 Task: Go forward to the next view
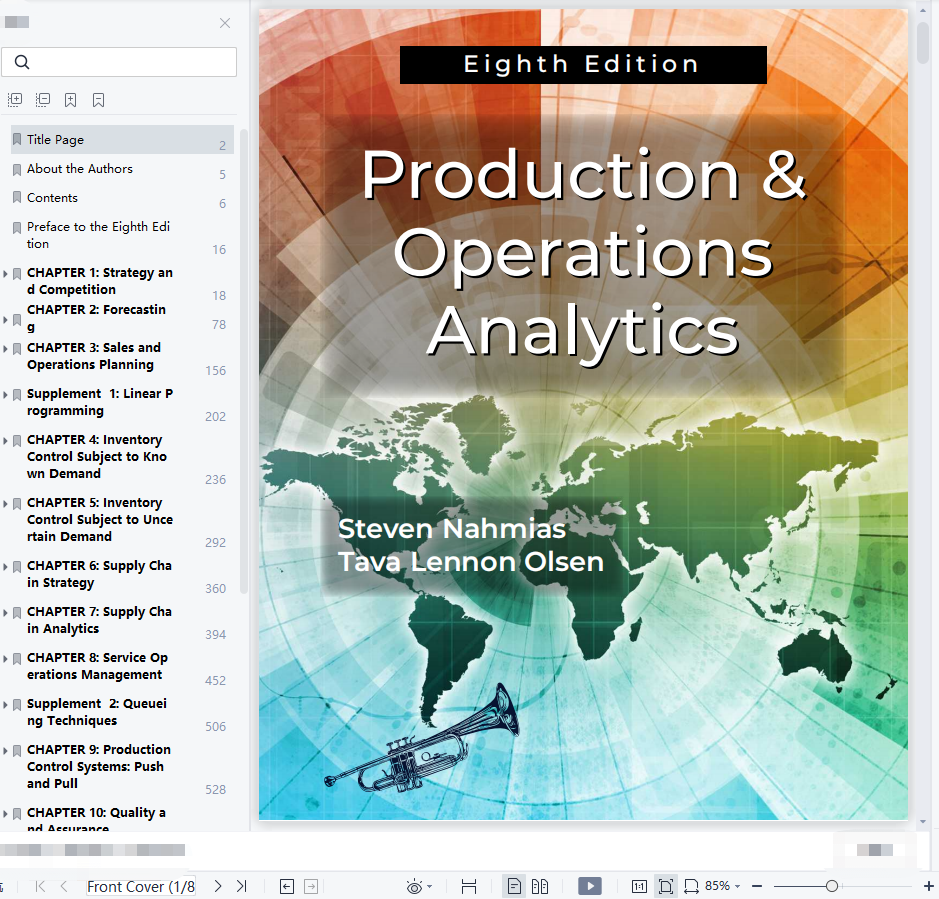(x=311, y=886)
